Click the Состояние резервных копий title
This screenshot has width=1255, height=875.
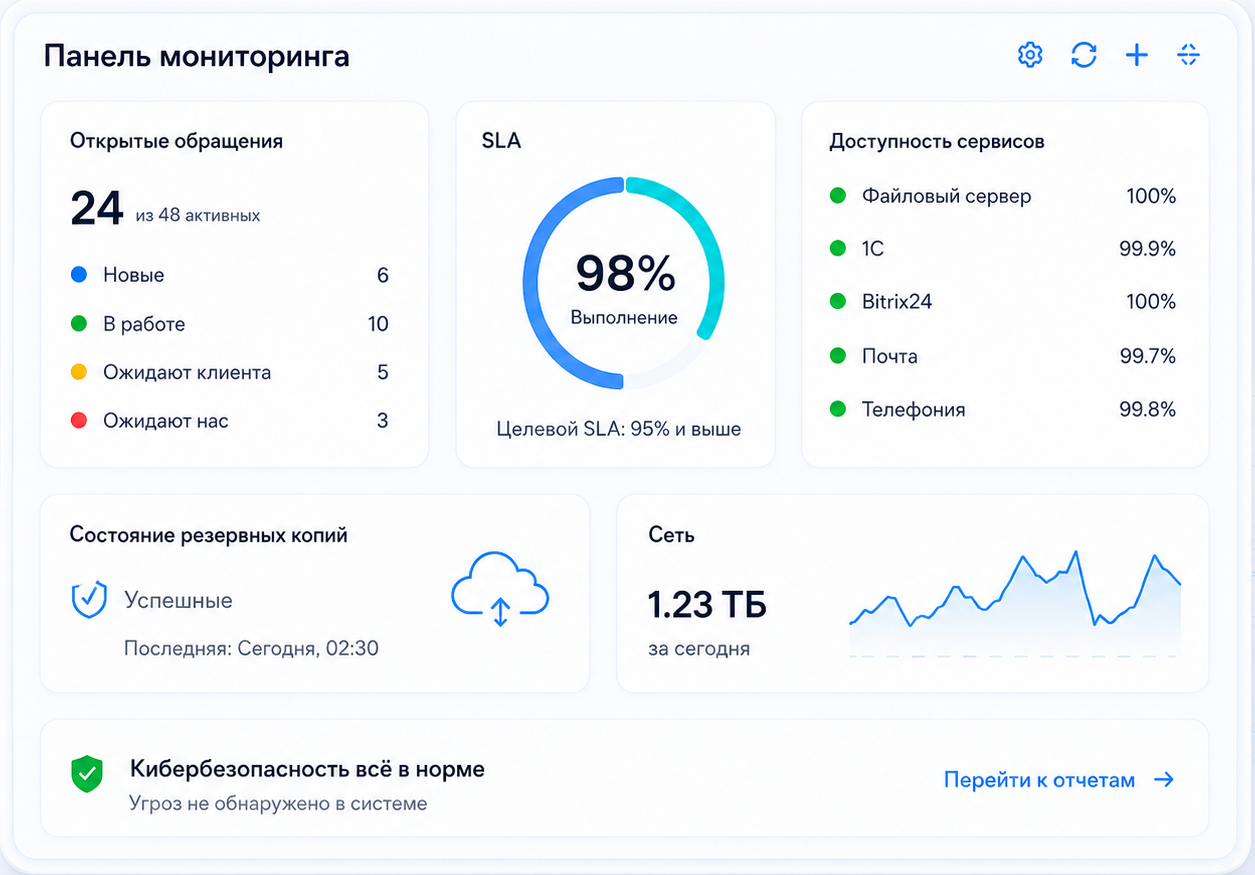pos(209,535)
